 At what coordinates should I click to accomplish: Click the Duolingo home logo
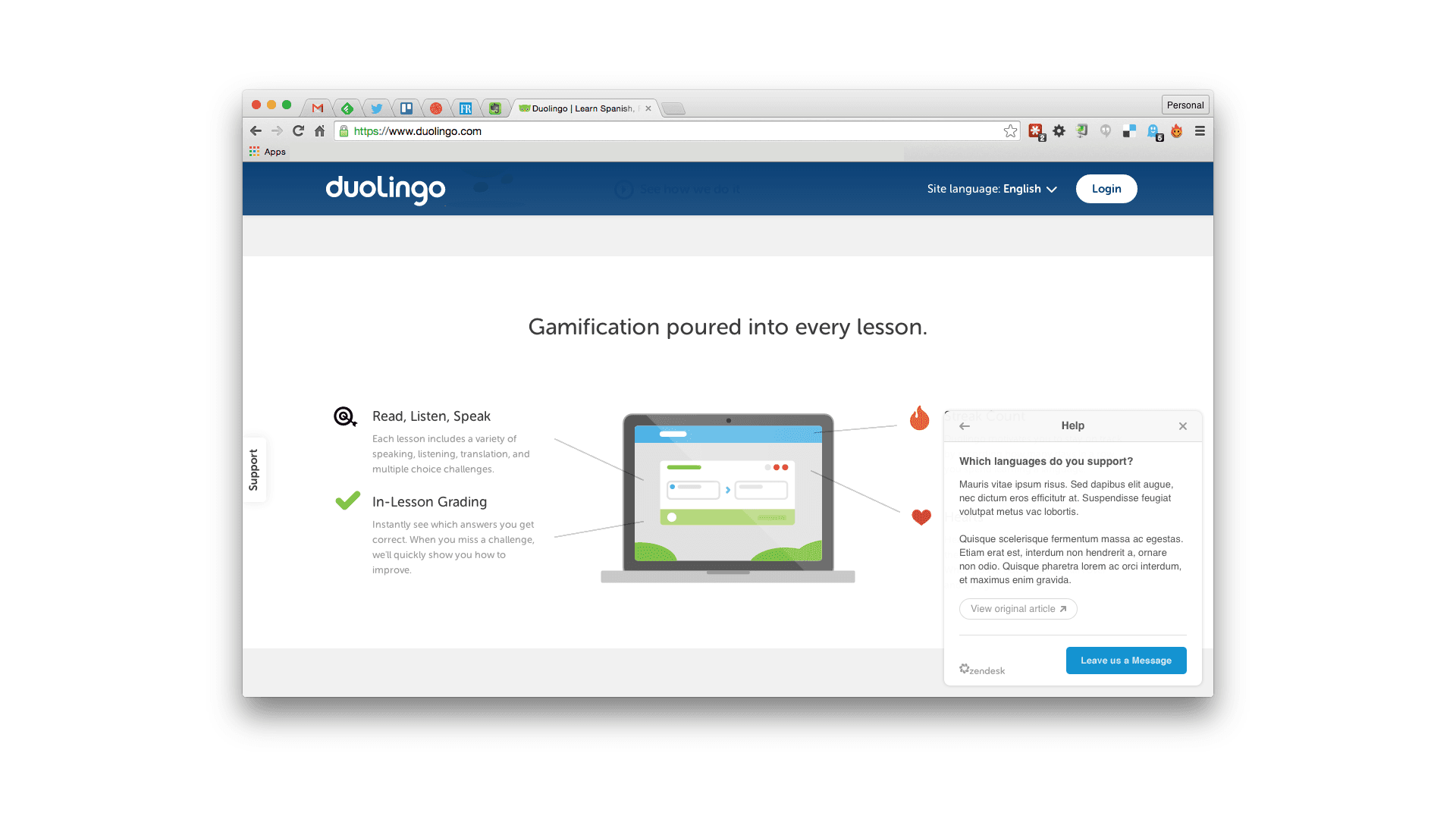point(385,189)
